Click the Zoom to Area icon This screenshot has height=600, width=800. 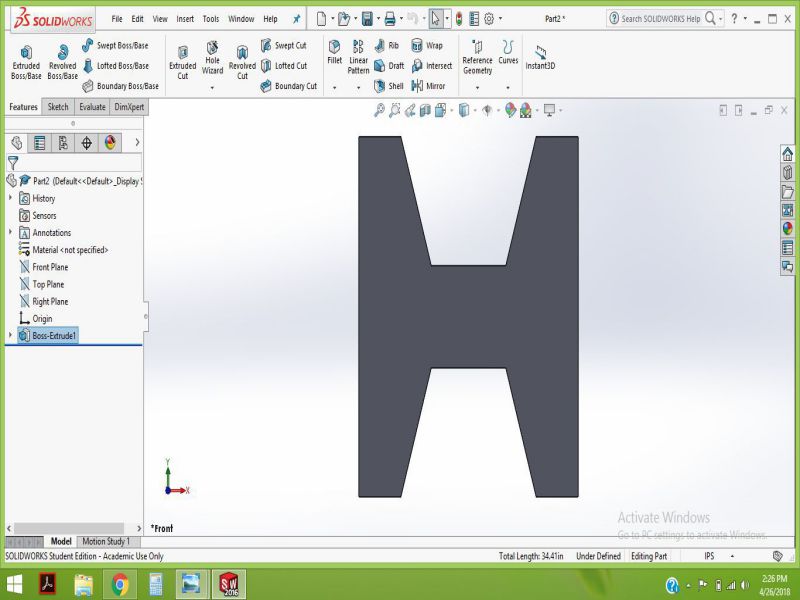tap(394, 110)
